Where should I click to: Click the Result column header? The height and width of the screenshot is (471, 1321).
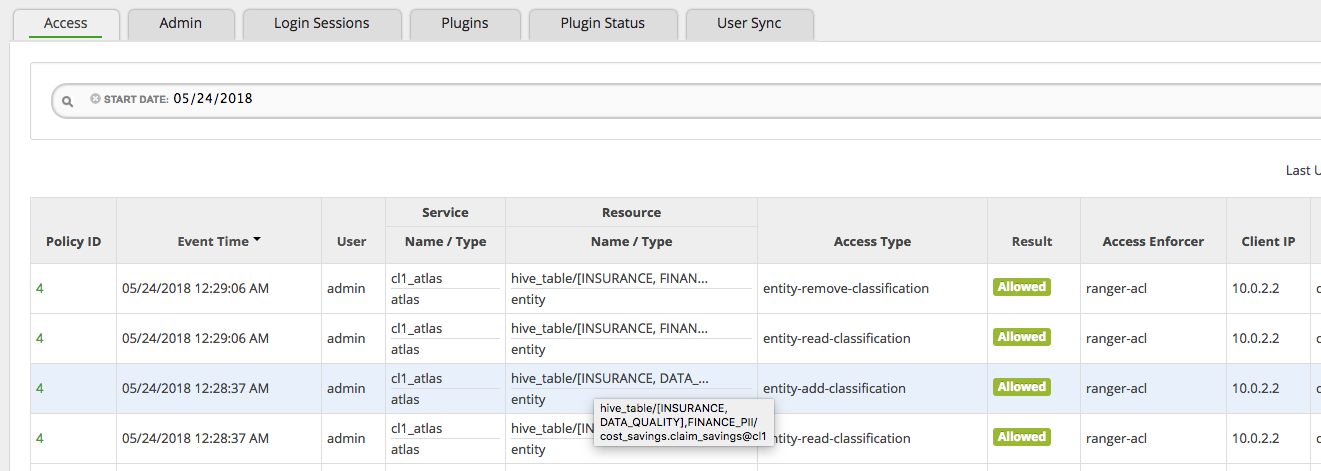click(x=1032, y=241)
